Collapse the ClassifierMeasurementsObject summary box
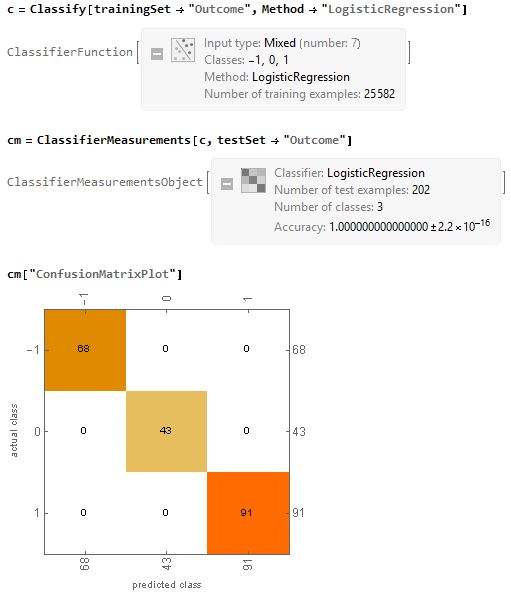Screen dimensions: 511x595 pos(227,184)
